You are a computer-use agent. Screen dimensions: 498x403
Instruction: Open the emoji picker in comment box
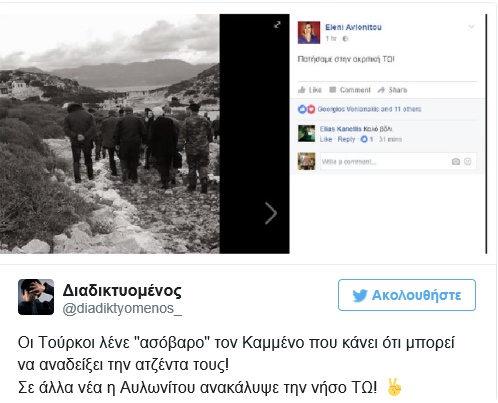coord(468,162)
